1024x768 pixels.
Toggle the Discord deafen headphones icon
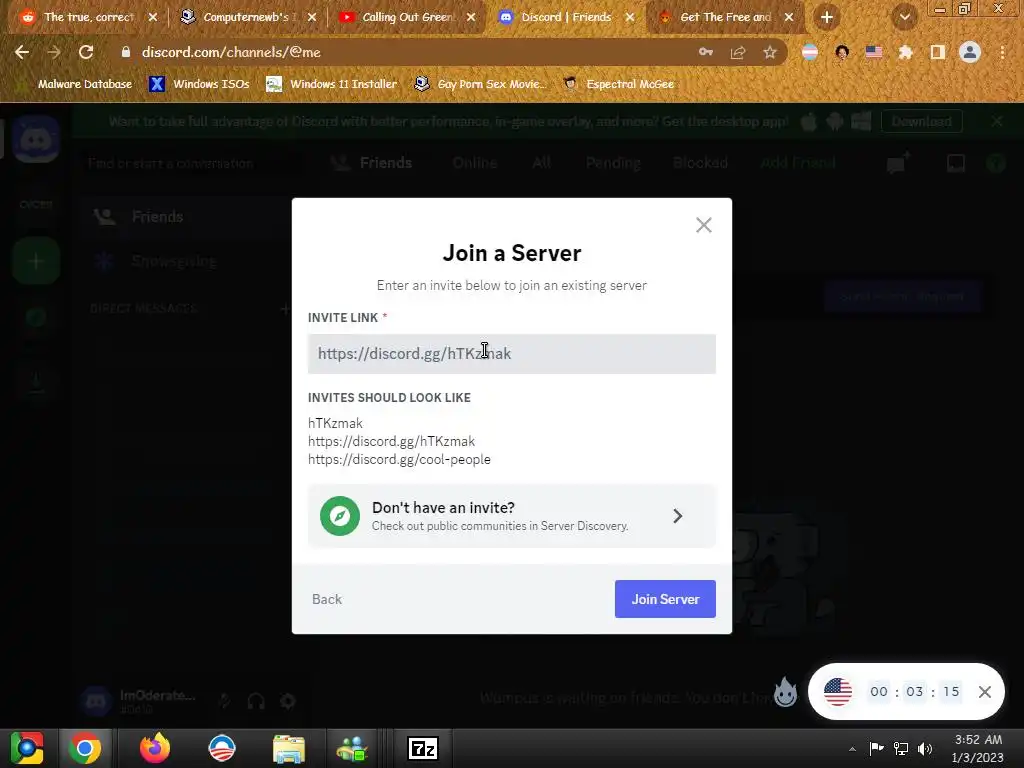click(x=256, y=701)
